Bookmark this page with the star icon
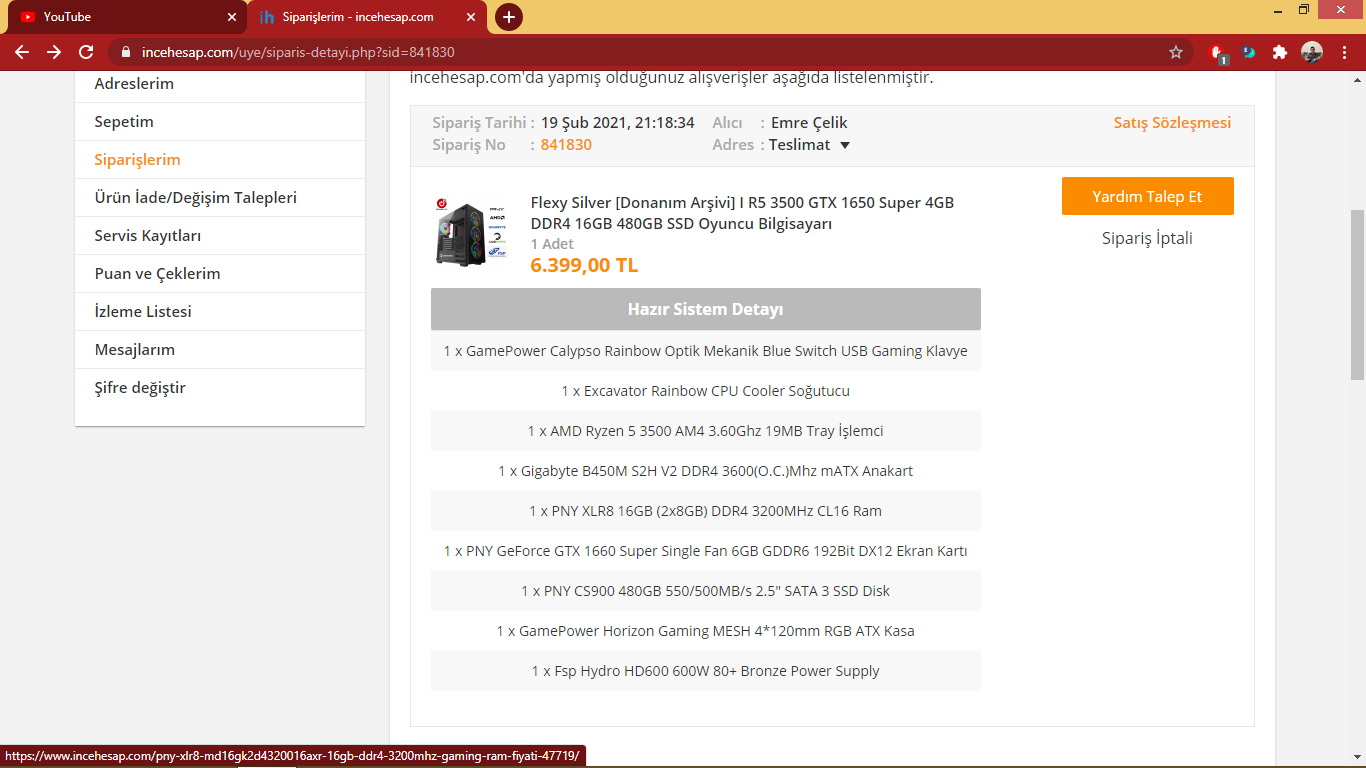 click(x=1176, y=52)
